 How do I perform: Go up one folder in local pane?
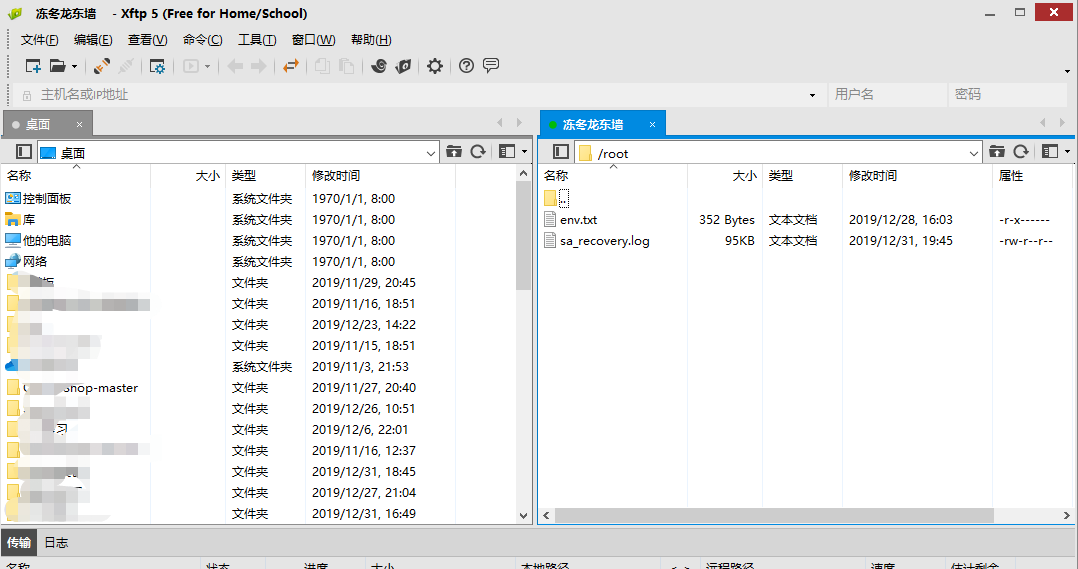[454, 151]
